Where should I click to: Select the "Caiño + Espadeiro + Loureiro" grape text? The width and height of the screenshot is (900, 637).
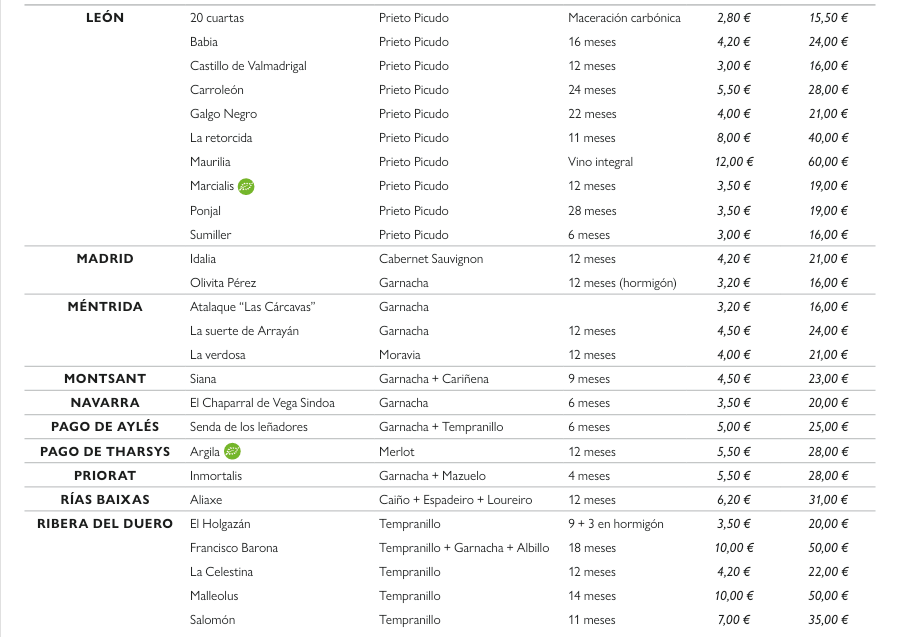(455, 500)
